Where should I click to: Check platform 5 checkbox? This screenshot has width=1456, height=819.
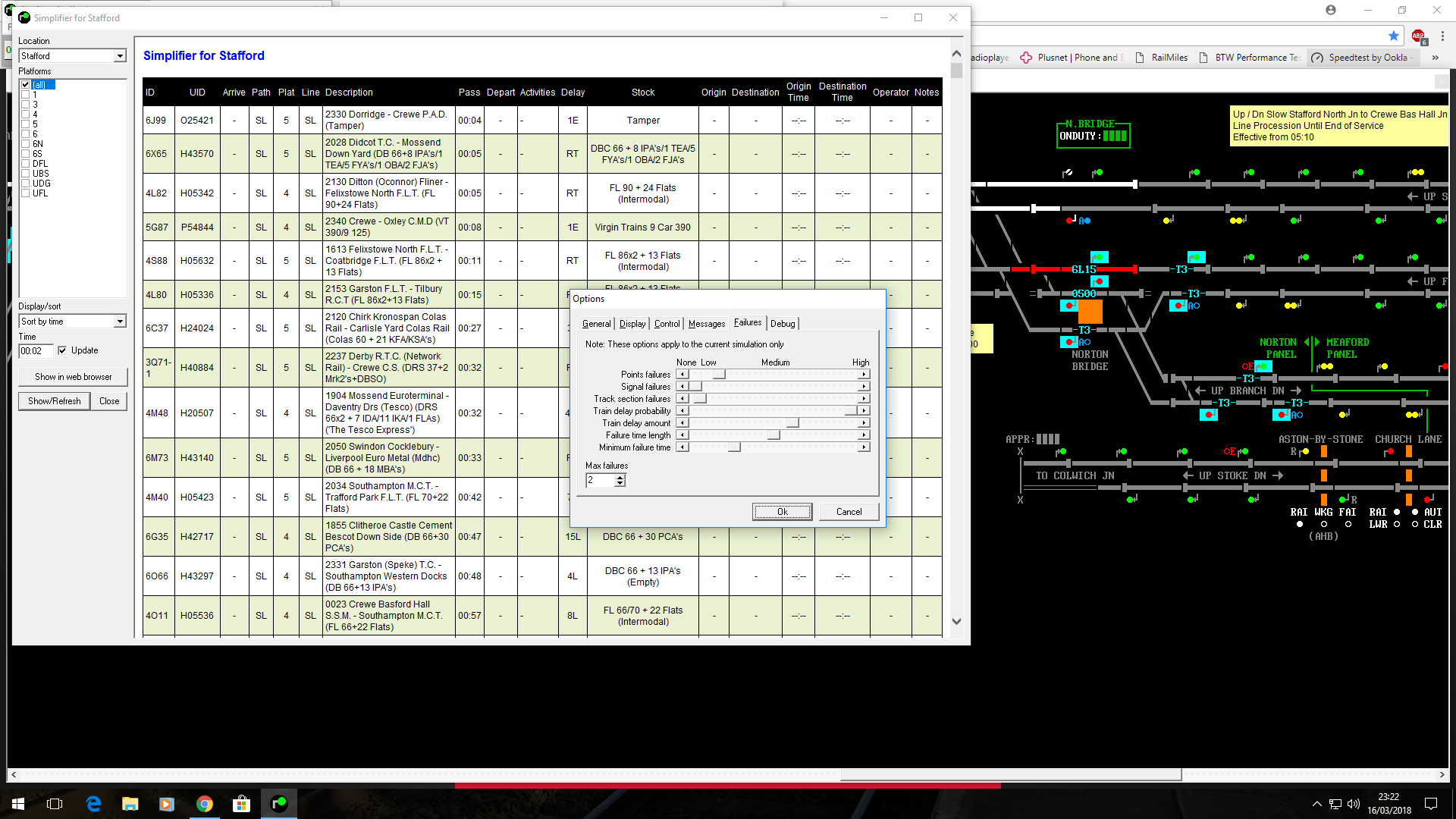26,124
